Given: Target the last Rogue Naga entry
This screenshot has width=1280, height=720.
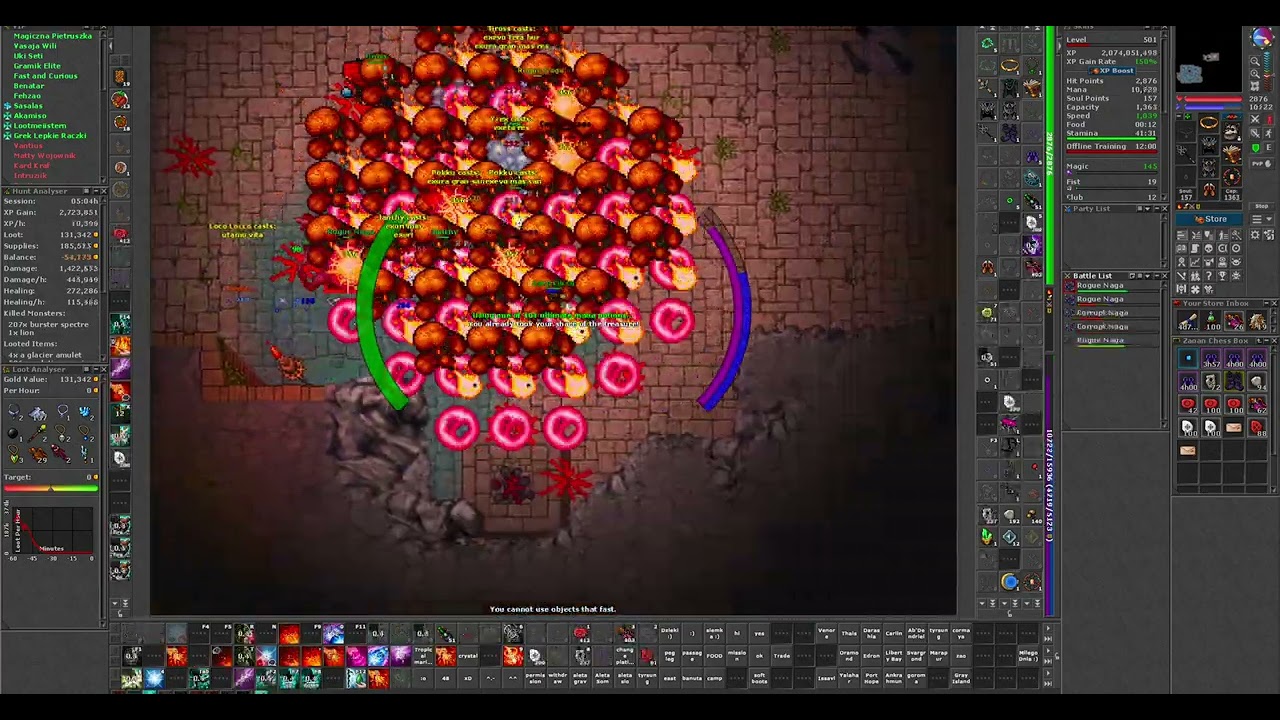Looking at the screenshot, I should (1110, 341).
